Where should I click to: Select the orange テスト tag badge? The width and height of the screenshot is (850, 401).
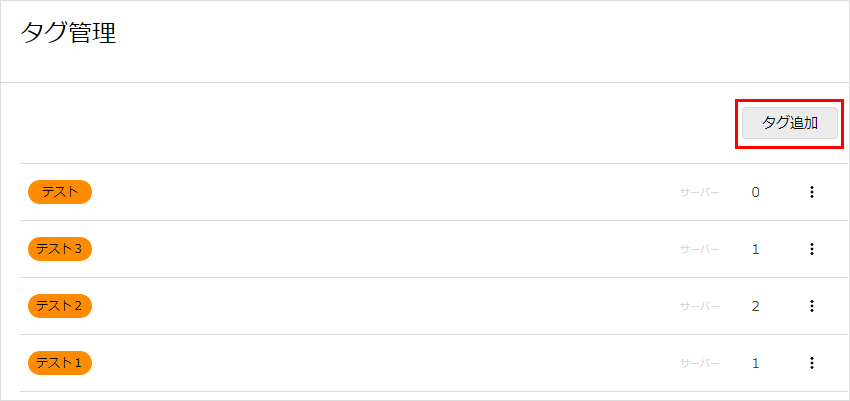(x=60, y=192)
